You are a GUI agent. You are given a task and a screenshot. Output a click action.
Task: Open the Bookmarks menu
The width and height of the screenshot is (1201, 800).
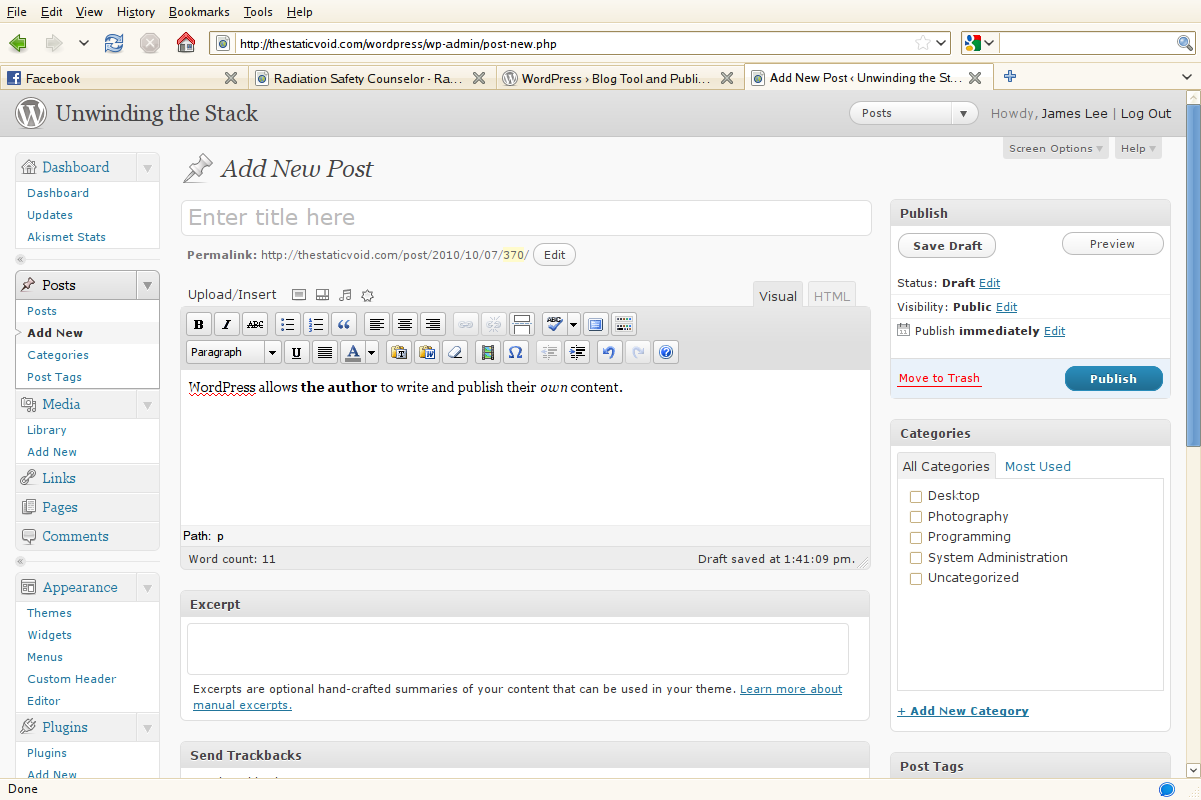point(199,12)
